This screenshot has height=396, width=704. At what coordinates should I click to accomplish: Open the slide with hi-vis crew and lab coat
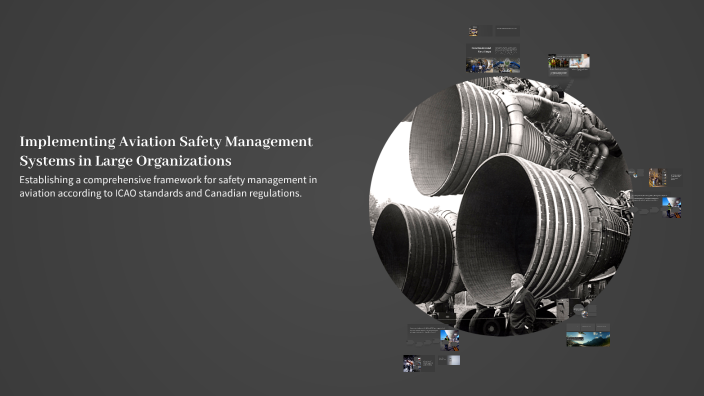[x=569, y=65]
